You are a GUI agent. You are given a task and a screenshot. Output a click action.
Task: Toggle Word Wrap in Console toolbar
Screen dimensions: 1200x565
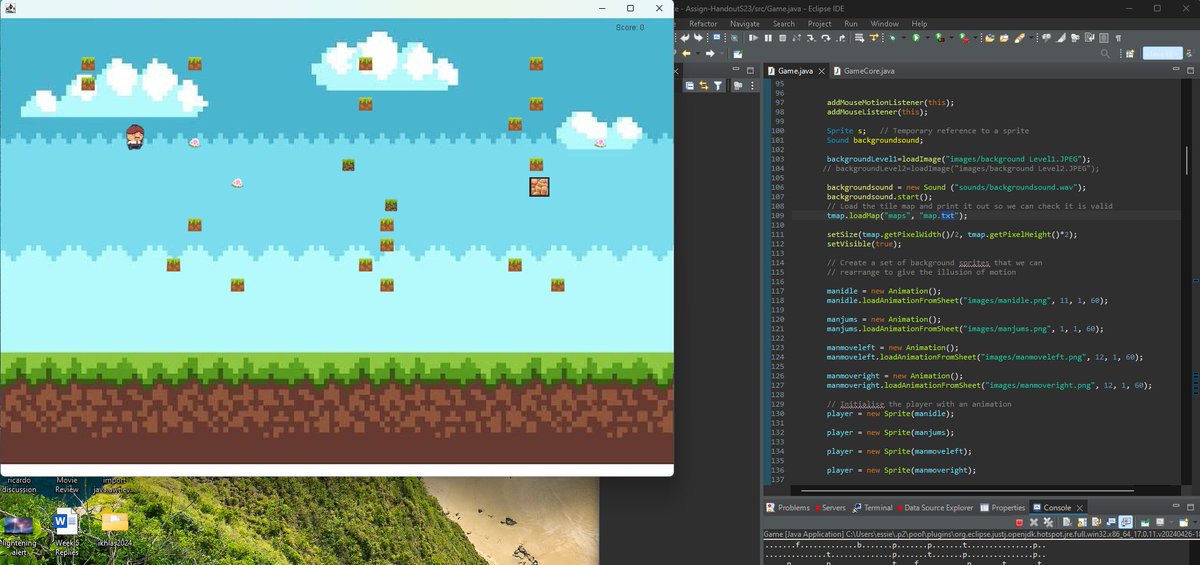click(1096, 522)
